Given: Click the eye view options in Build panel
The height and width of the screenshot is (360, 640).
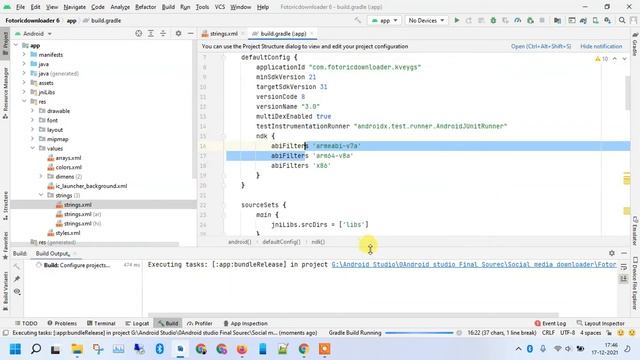Looking at the screenshot, I should (x=17, y=291).
